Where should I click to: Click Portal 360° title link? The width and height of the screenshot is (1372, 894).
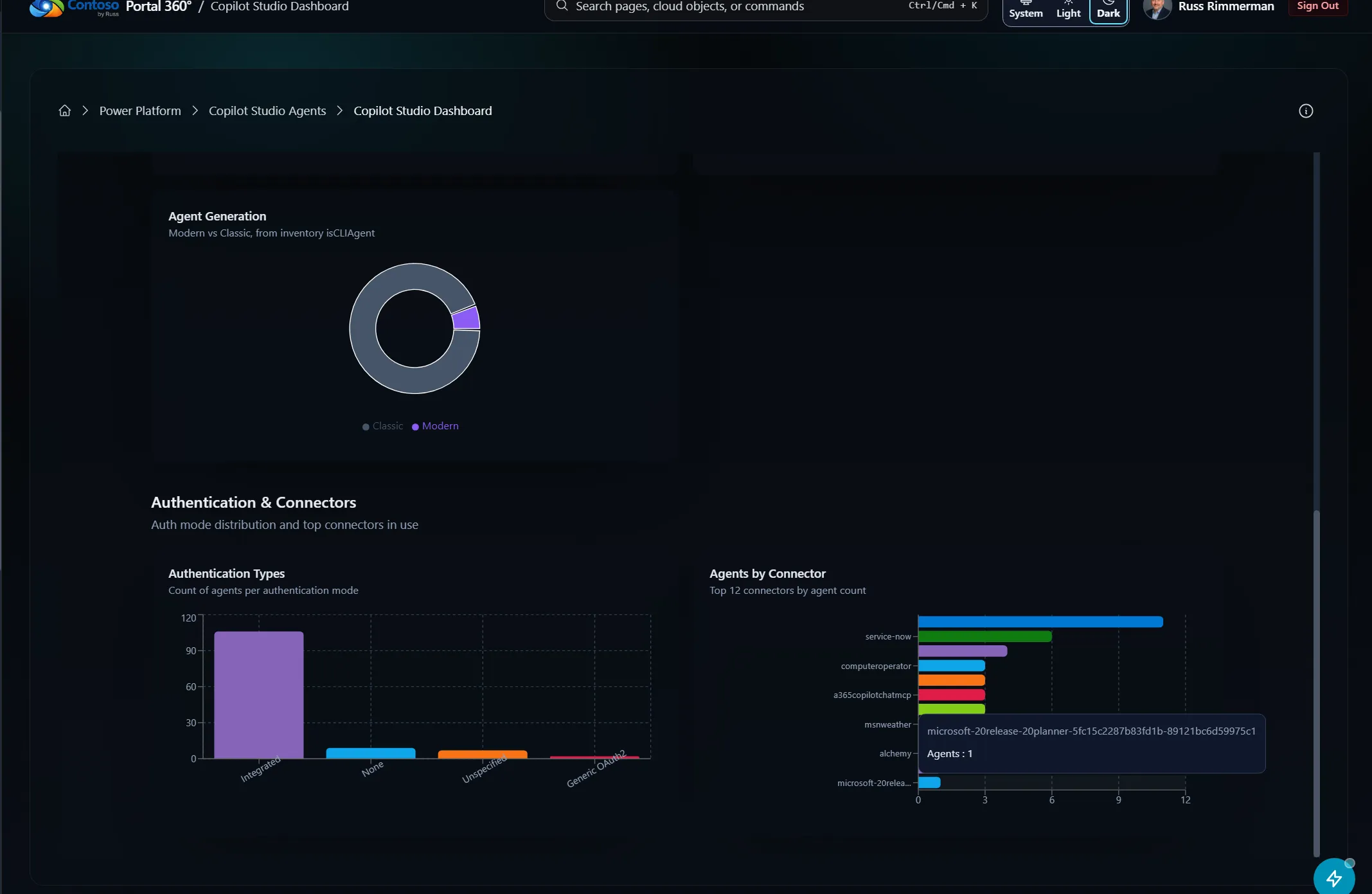tap(159, 6)
